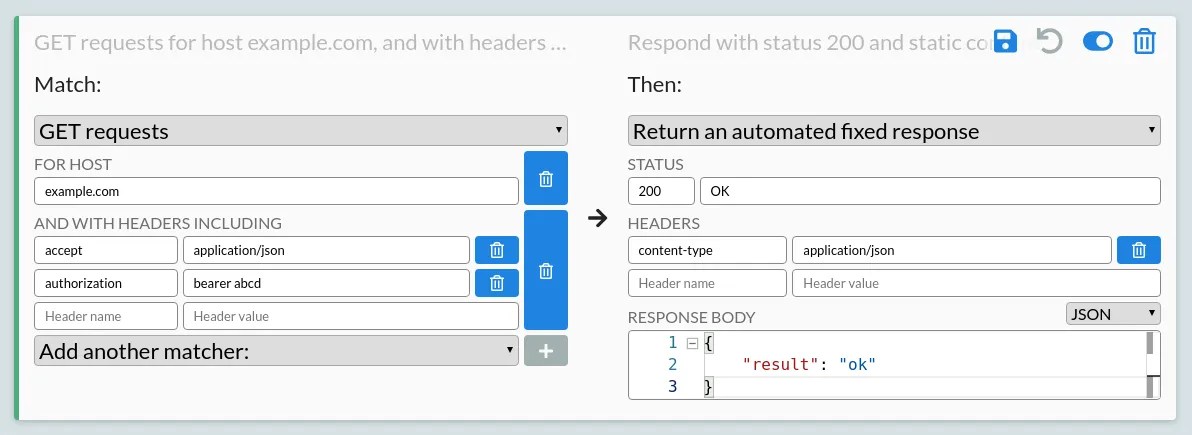Add matcher with plus button

[546, 351]
